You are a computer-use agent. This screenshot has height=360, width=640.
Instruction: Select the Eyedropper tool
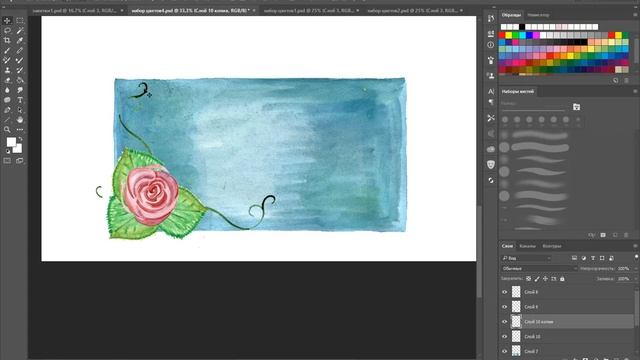pyautogui.click(x=20, y=40)
